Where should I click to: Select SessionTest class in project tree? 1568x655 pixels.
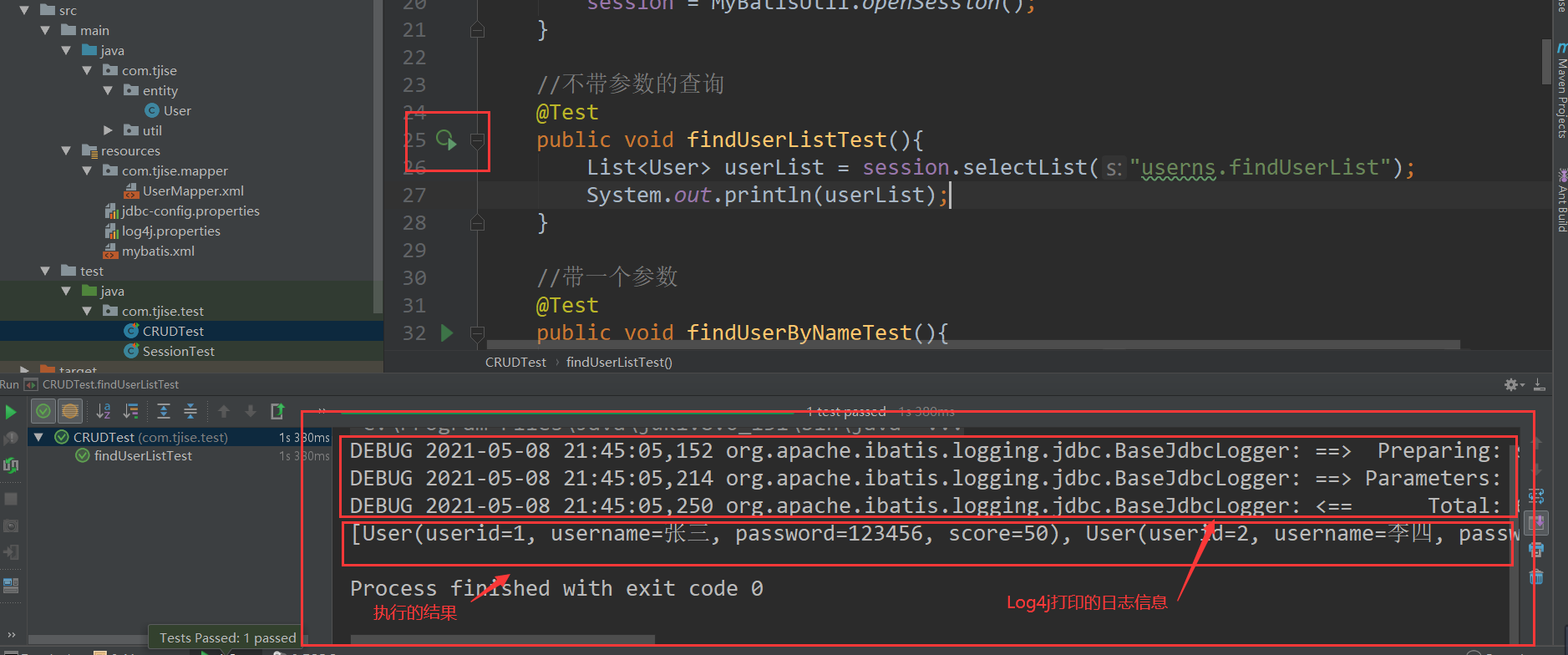pyautogui.click(x=170, y=351)
